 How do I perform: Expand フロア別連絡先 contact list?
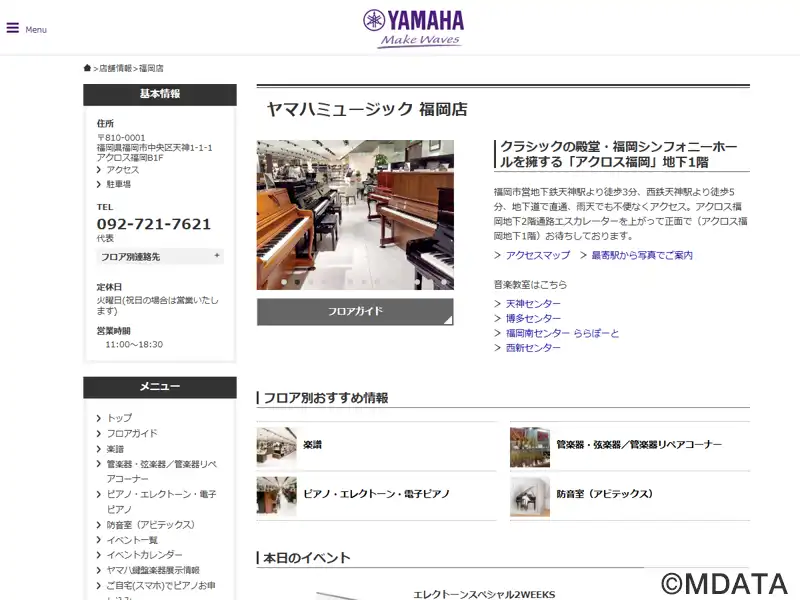tap(160, 257)
